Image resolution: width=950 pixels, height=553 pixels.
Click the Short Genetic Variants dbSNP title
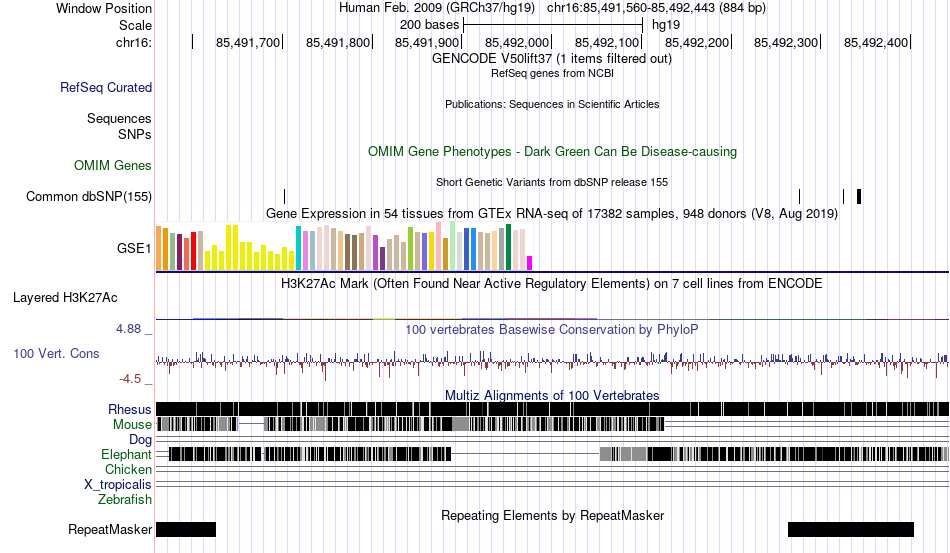click(552, 182)
